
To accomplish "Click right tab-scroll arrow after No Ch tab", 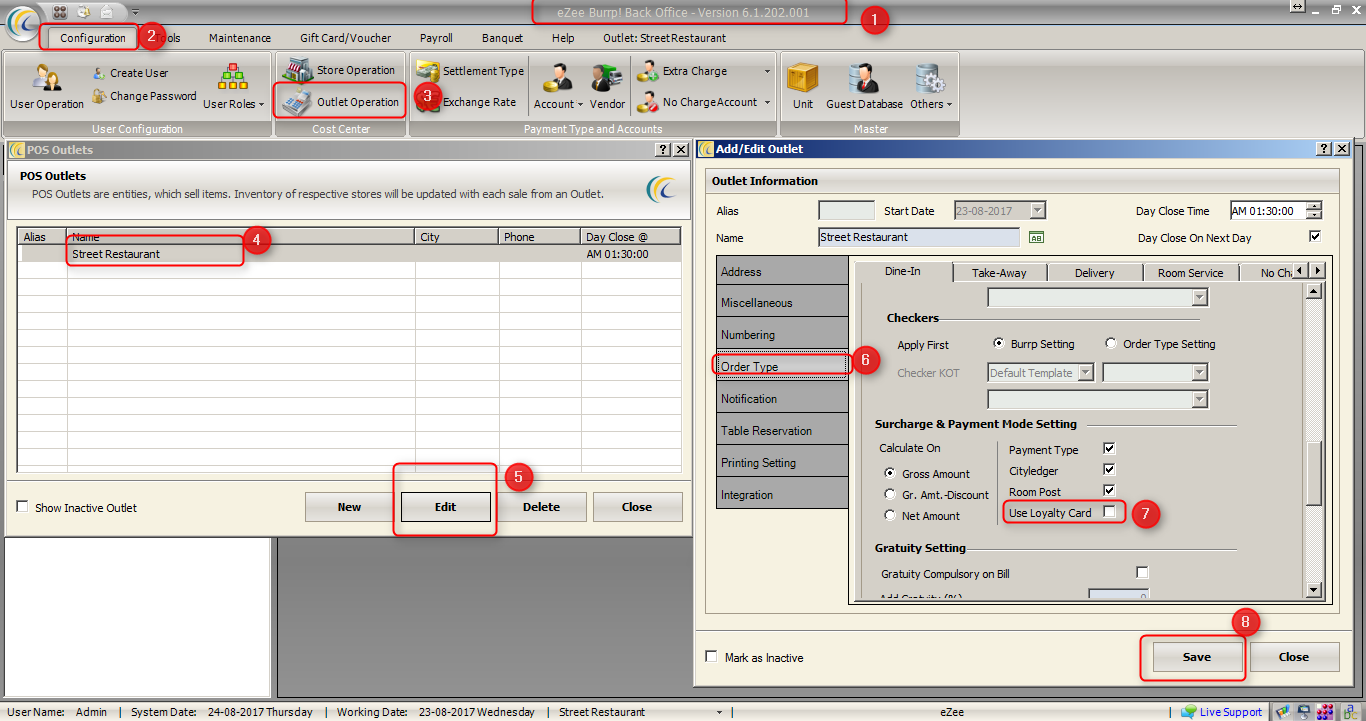I will click(1319, 271).
